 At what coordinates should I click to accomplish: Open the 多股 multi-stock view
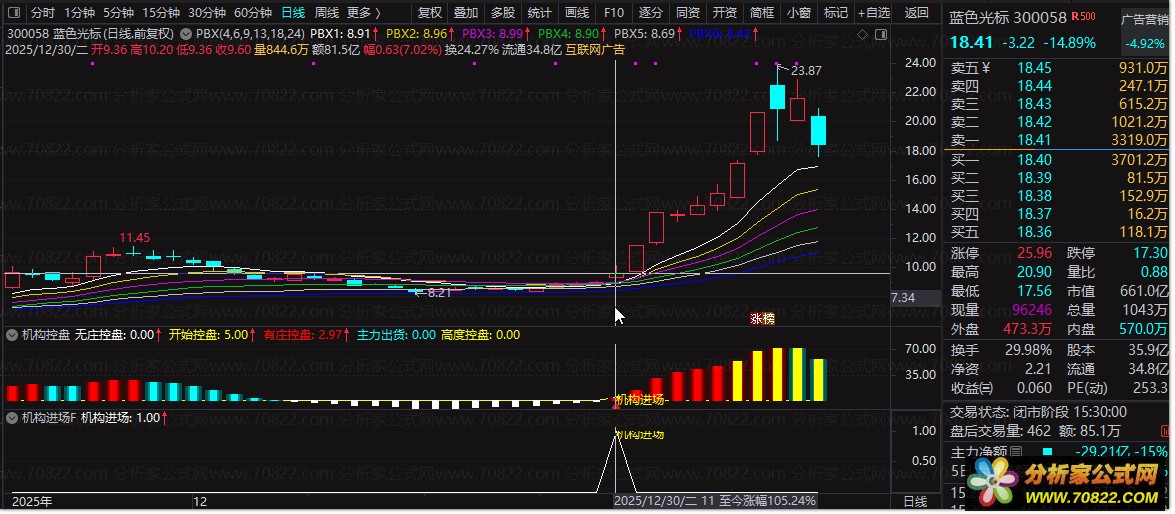503,13
